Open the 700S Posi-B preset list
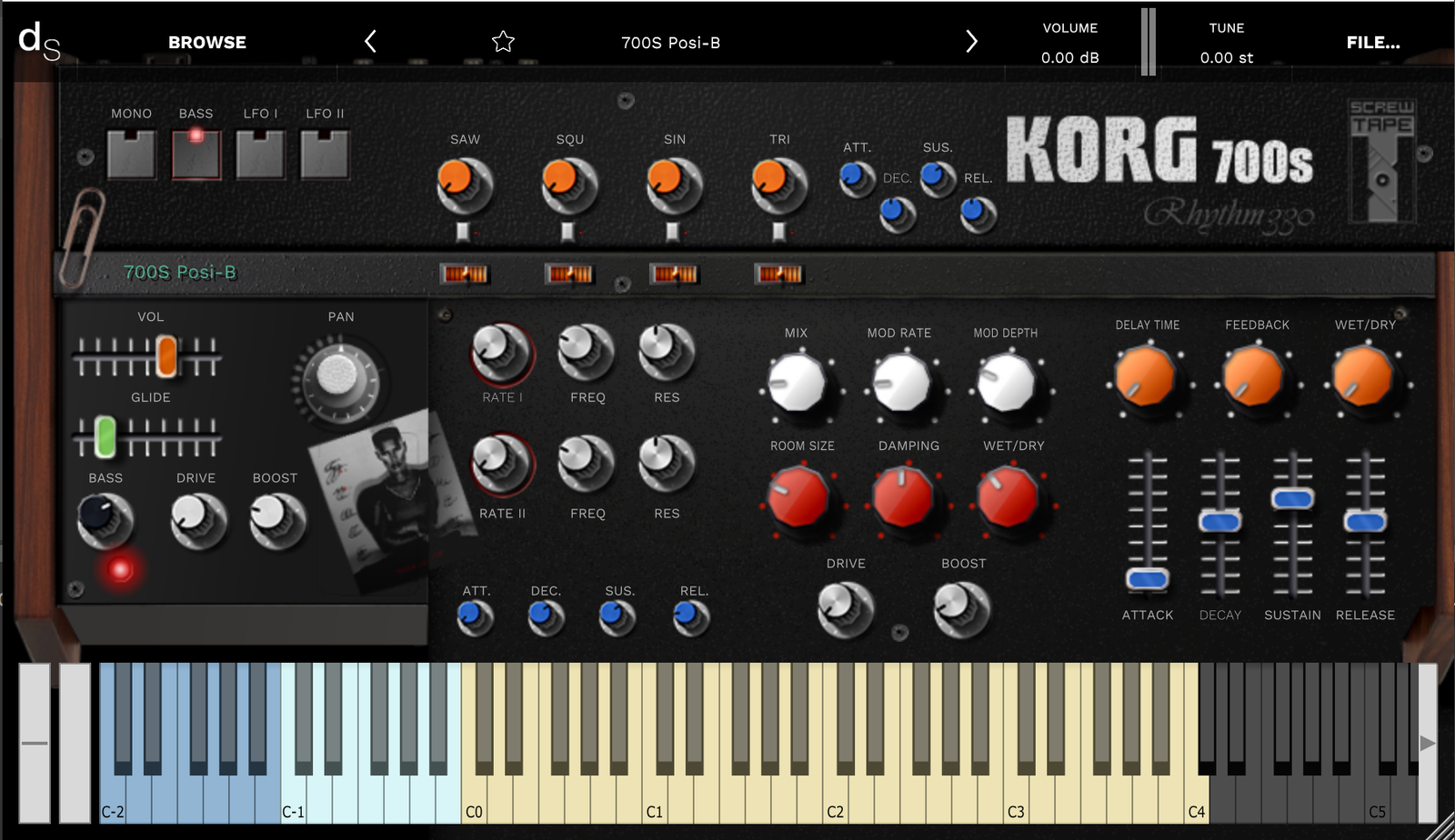Viewport: 1455px width, 840px height. coord(670,43)
